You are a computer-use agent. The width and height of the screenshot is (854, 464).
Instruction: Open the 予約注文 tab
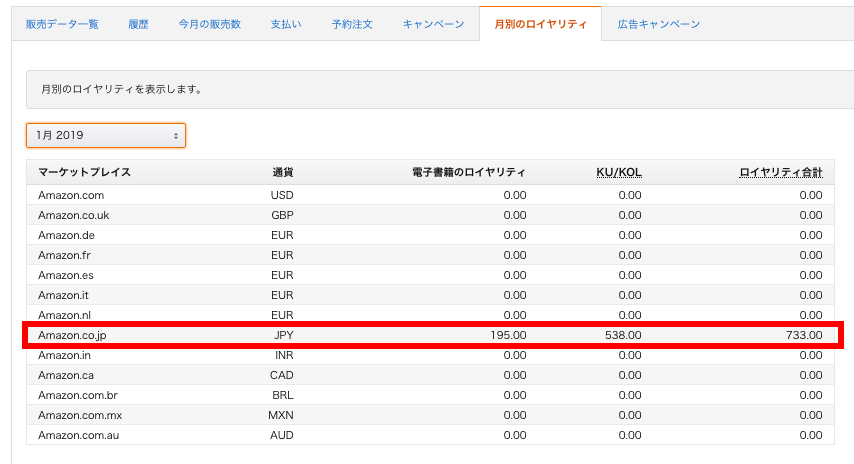(x=352, y=25)
